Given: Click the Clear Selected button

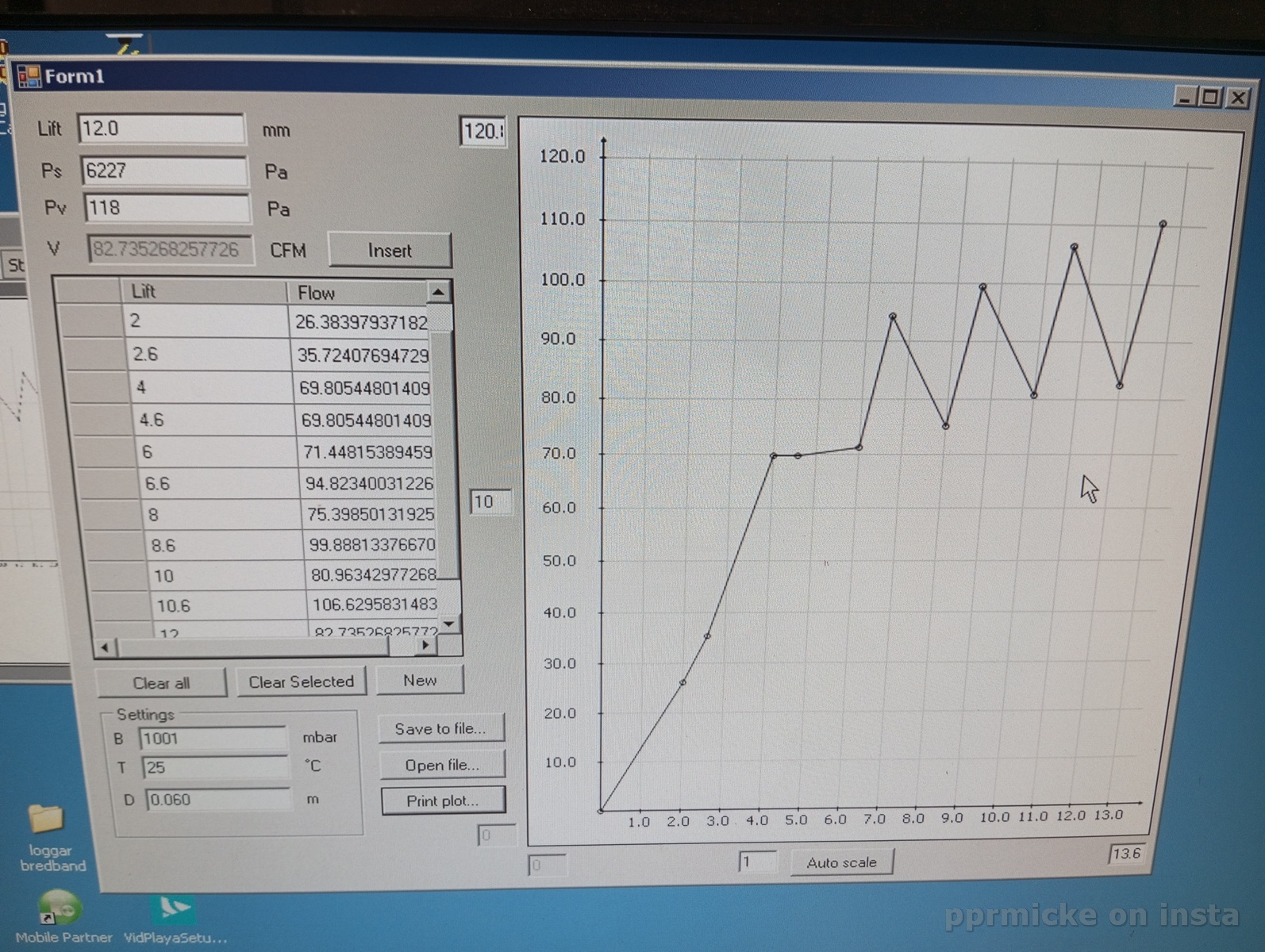Looking at the screenshot, I should coord(301,682).
